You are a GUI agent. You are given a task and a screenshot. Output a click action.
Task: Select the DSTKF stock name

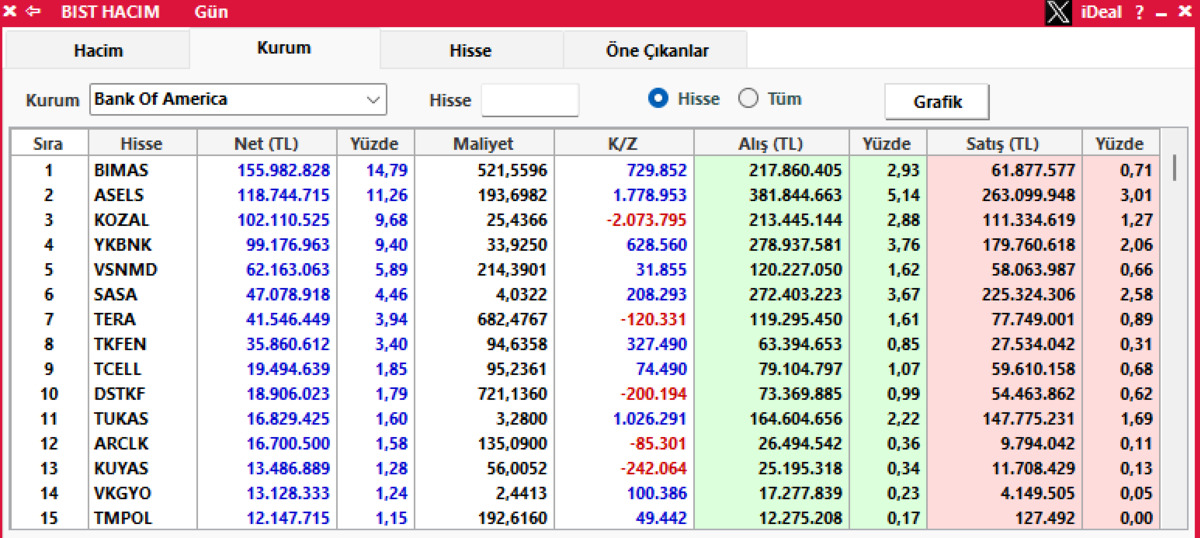point(121,394)
